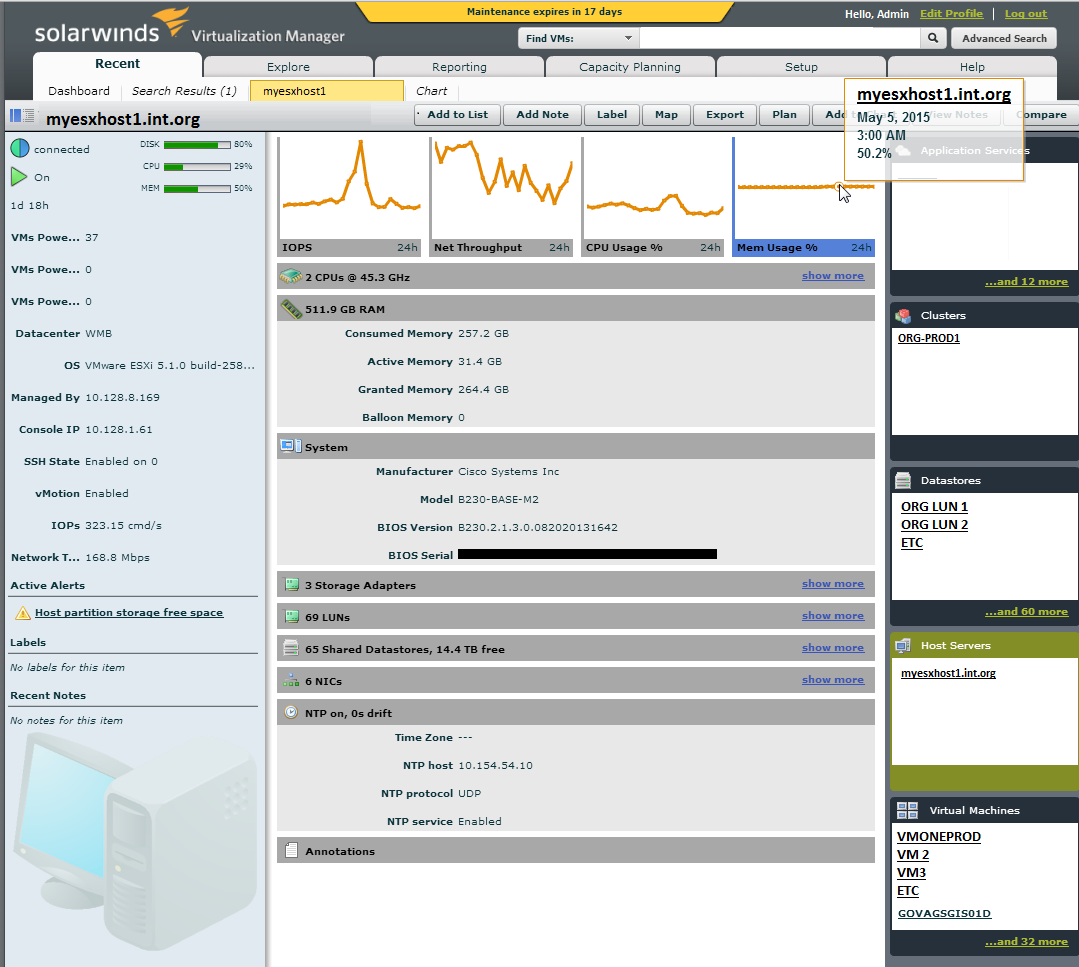The width and height of the screenshot is (1079, 967).
Task: Open the ORG LUN 2 datastore link
Action: click(934, 524)
